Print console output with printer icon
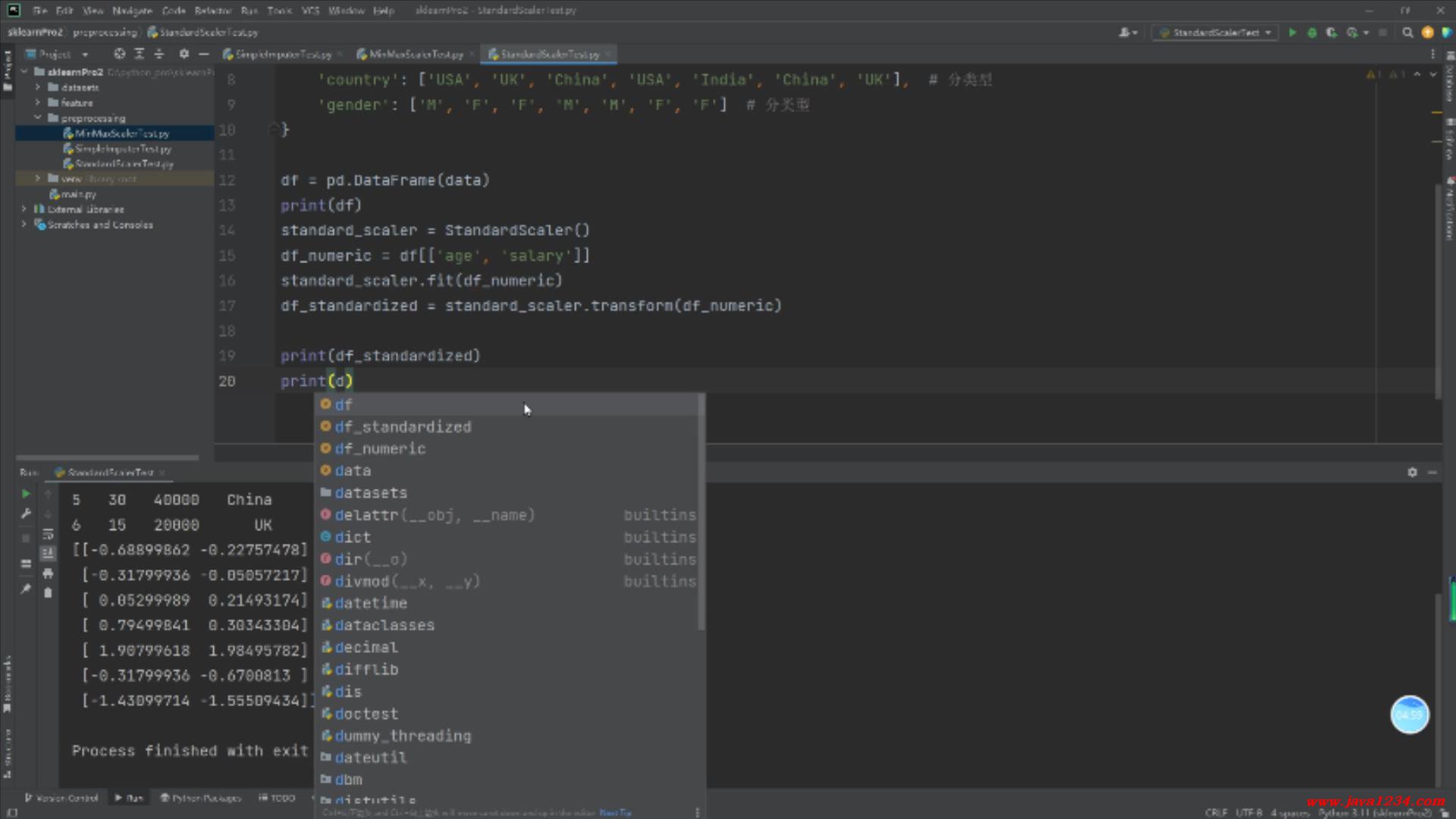Viewport: 1456px width, 819px height. click(x=48, y=573)
